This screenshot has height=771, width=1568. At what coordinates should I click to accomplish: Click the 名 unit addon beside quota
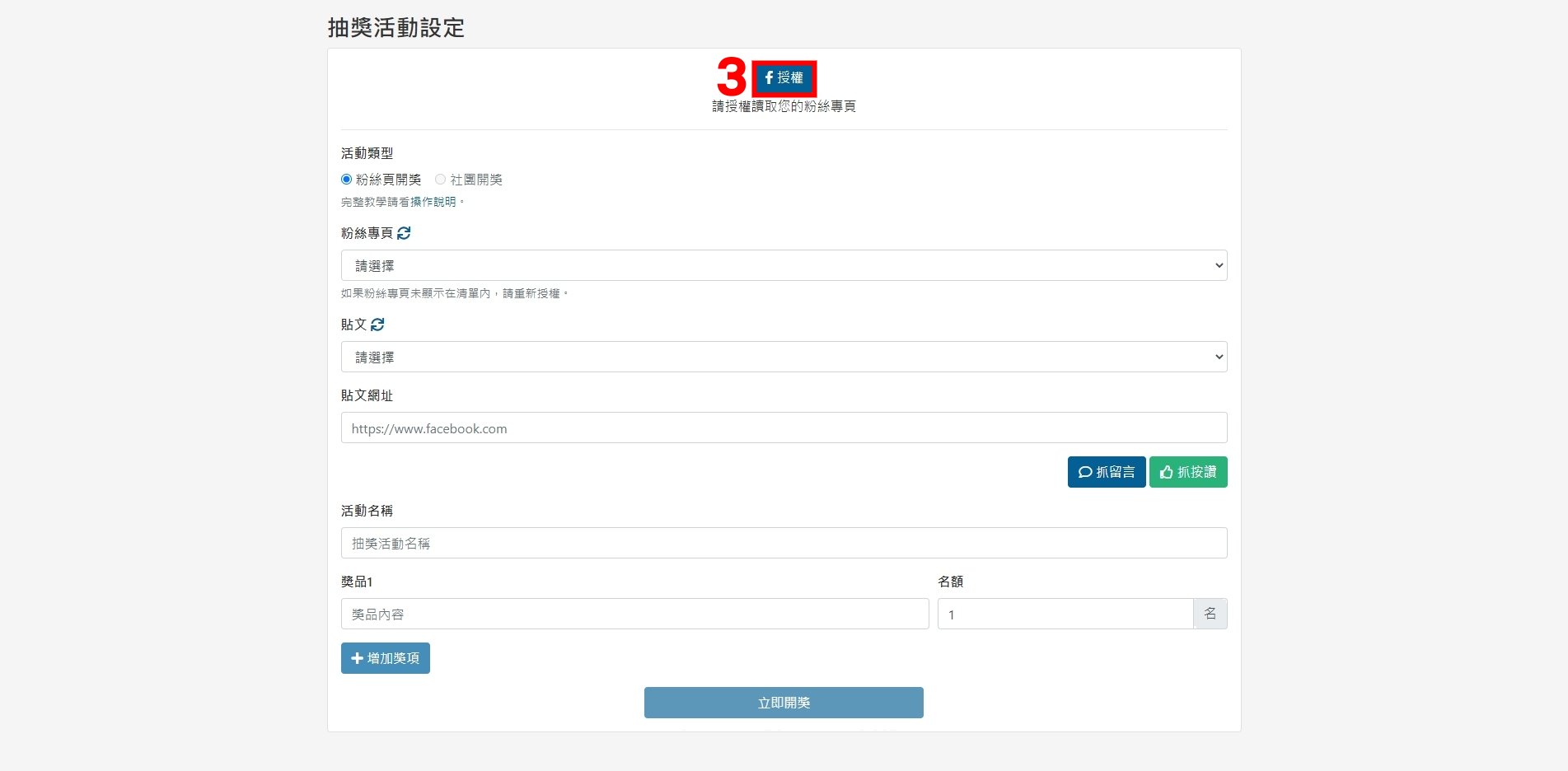pyautogui.click(x=1210, y=614)
